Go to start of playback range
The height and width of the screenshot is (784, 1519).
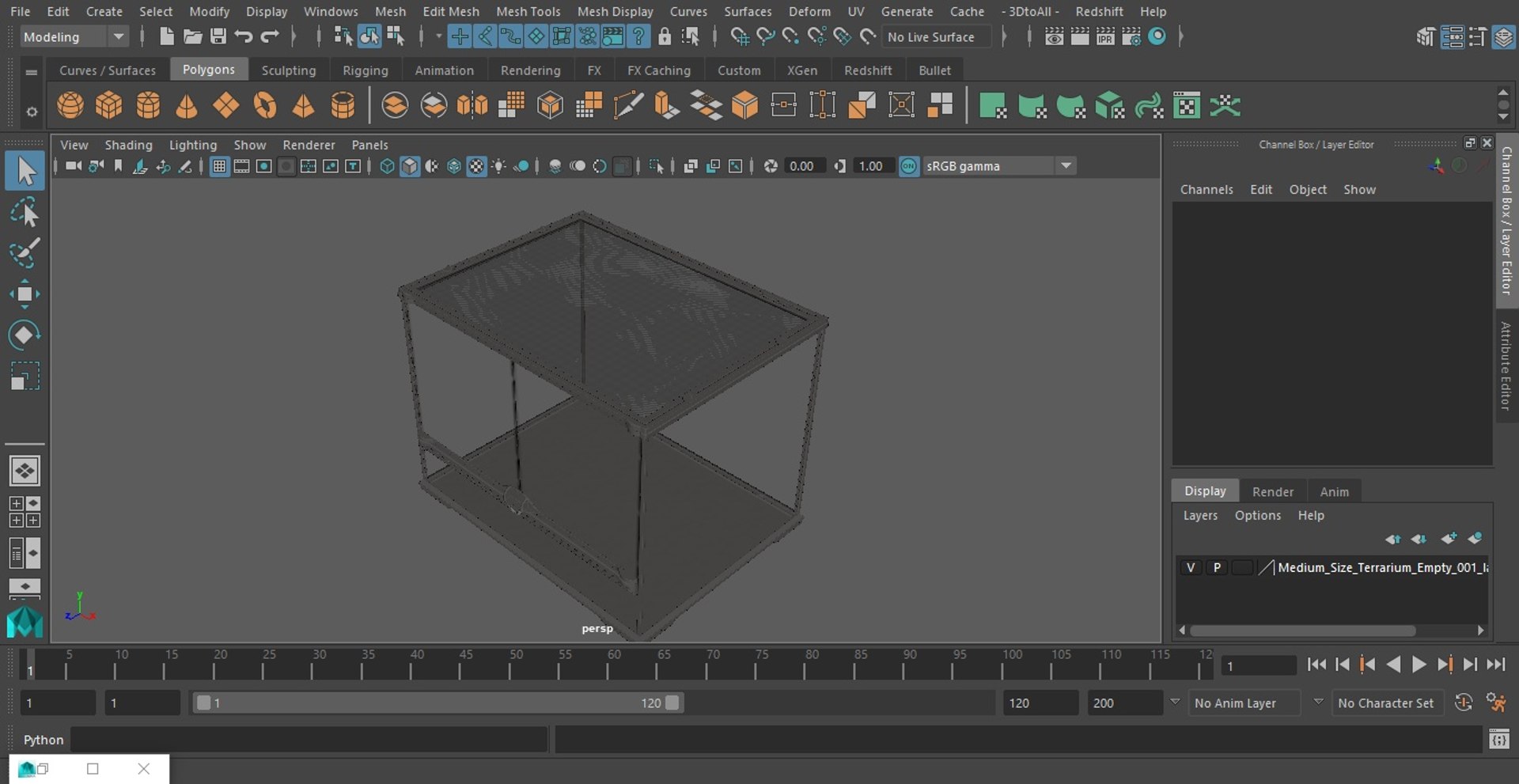click(x=1316, y=665)
